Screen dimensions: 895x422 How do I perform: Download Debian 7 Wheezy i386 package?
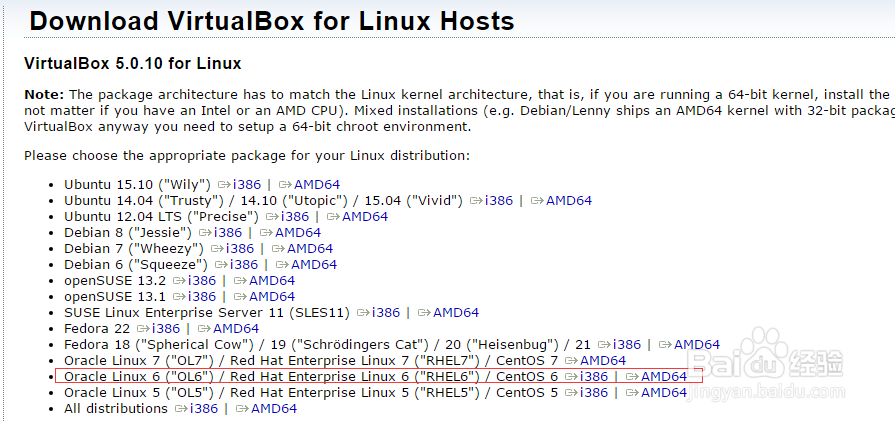[240, 248]
